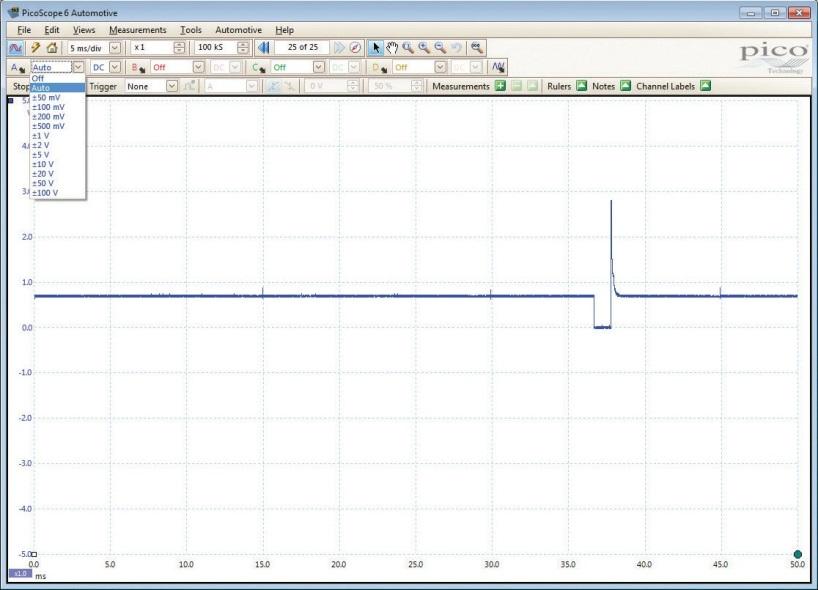Viewport: 818px width, 590px height.
Task: Open the timebase 5 ms/div dropdown
Action: (x=115, y=48)
